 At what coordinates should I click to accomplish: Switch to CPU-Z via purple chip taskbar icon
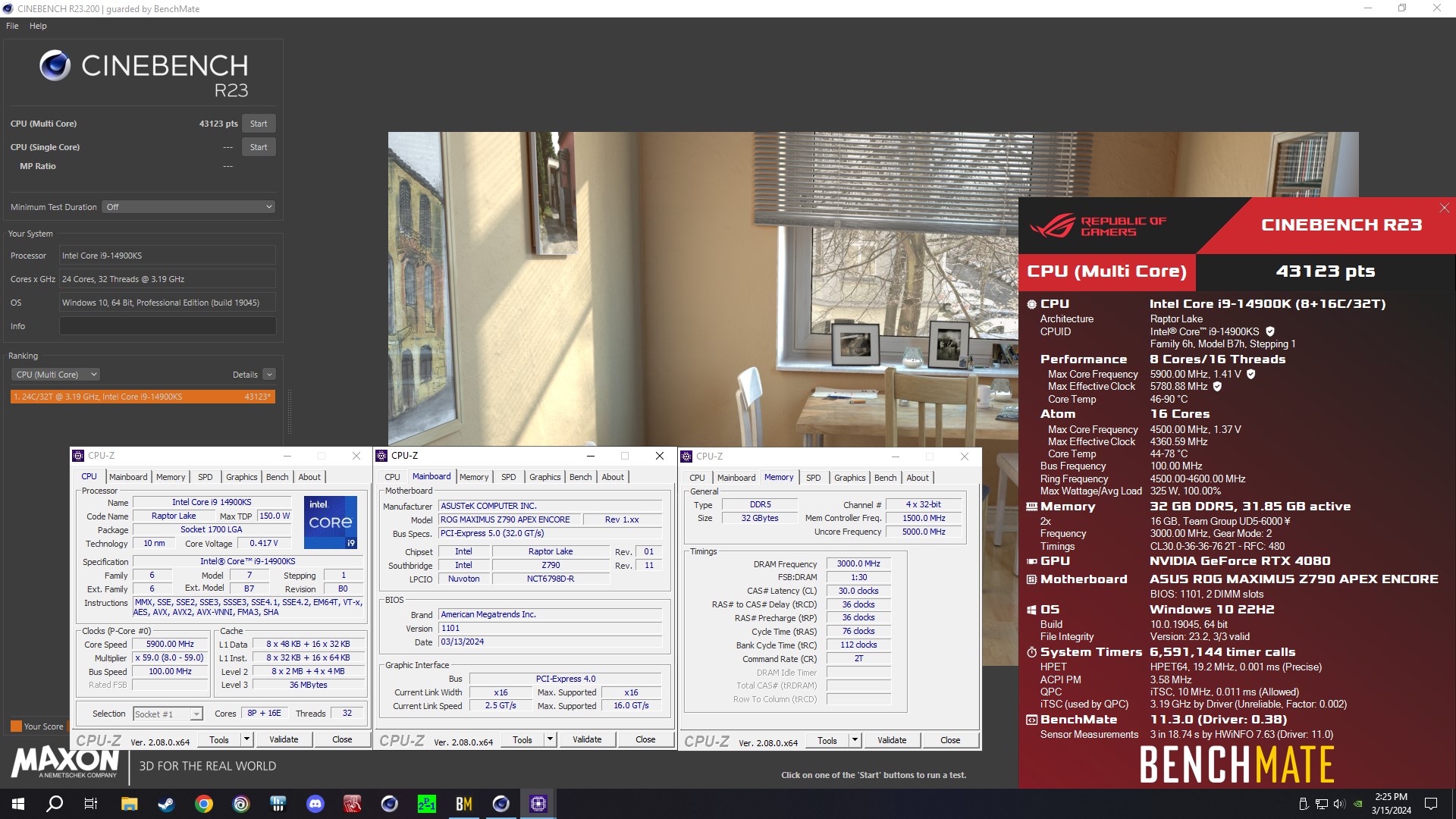click(538, 804)
